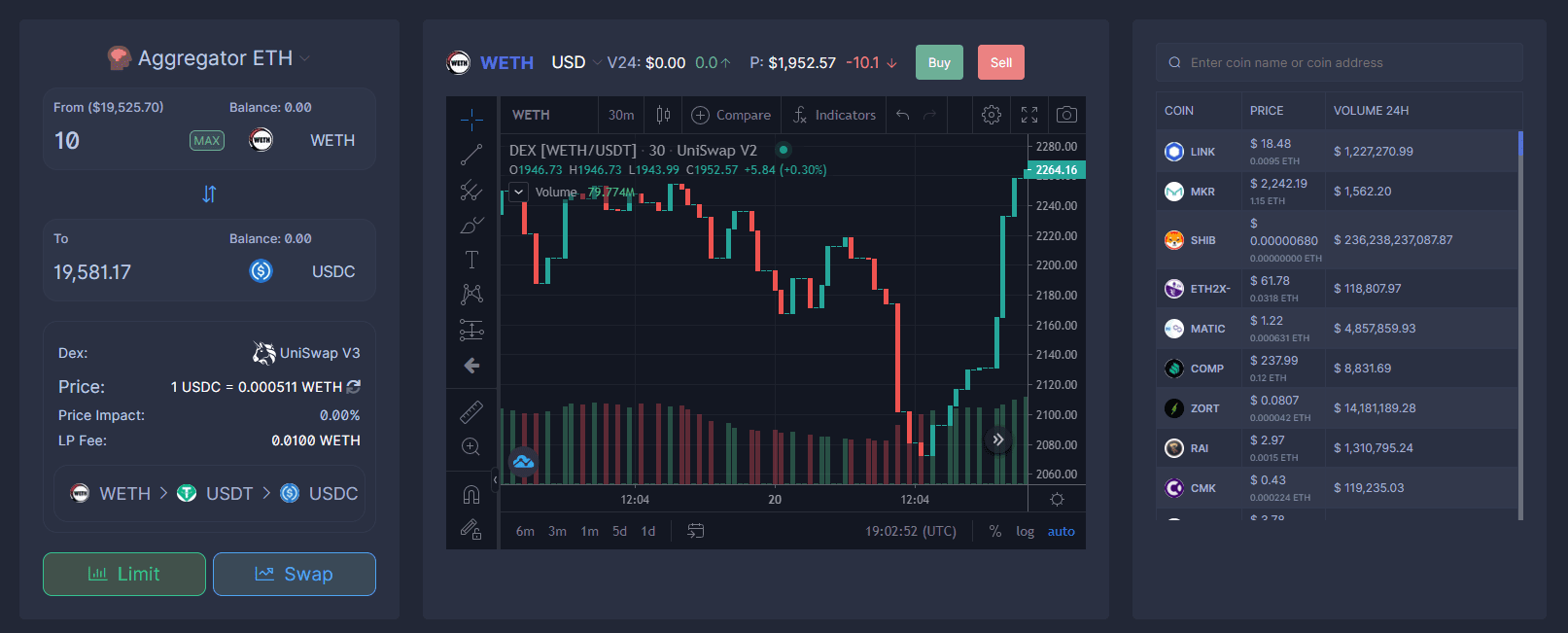Collapse the drawing toolbar side handle
1568x633 pixels.
coord(495,479)
